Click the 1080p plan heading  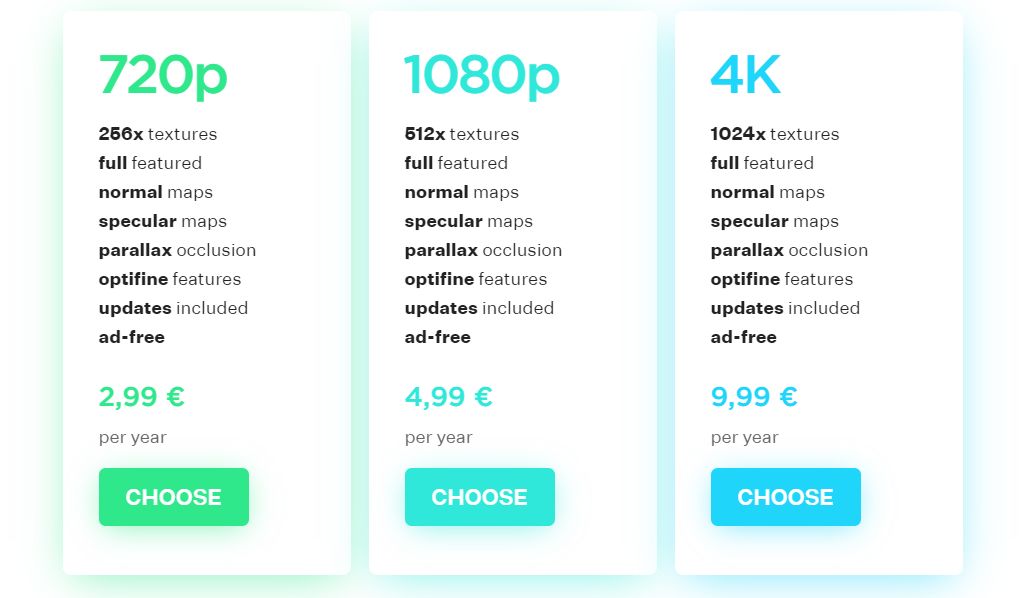[x=482, y=74]
